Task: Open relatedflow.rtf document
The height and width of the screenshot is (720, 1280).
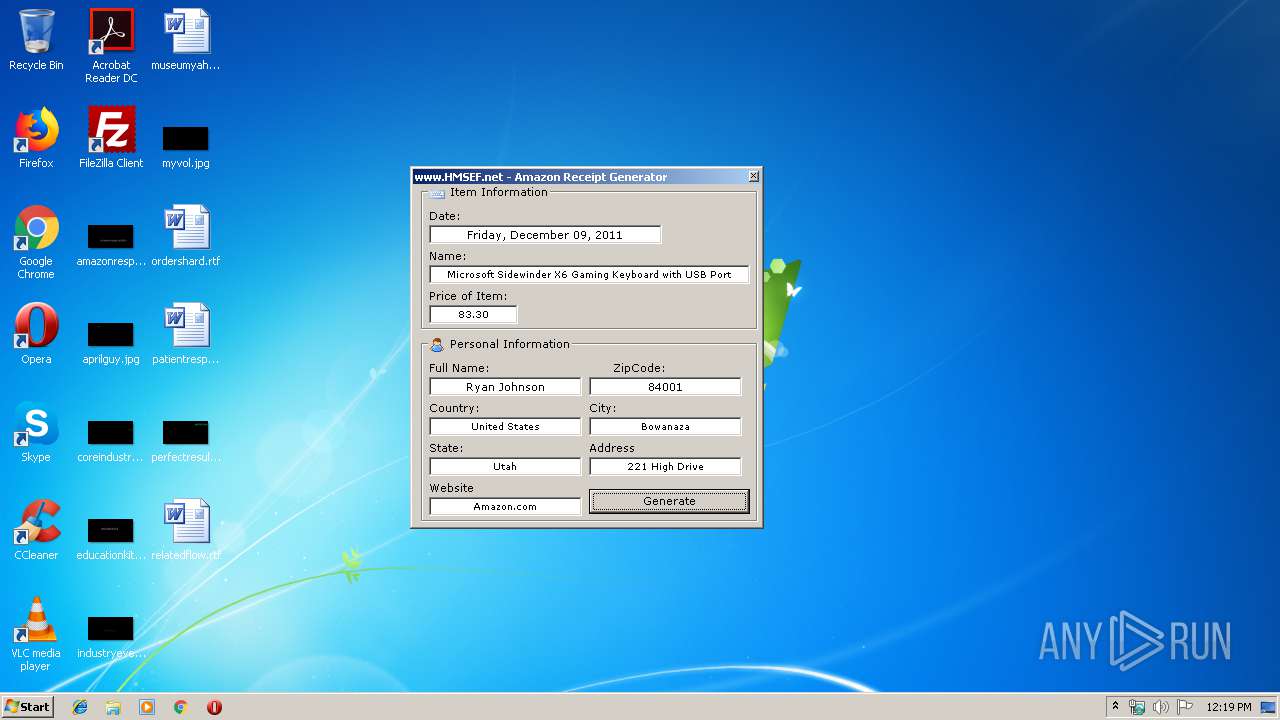Action: coord(186,530)
